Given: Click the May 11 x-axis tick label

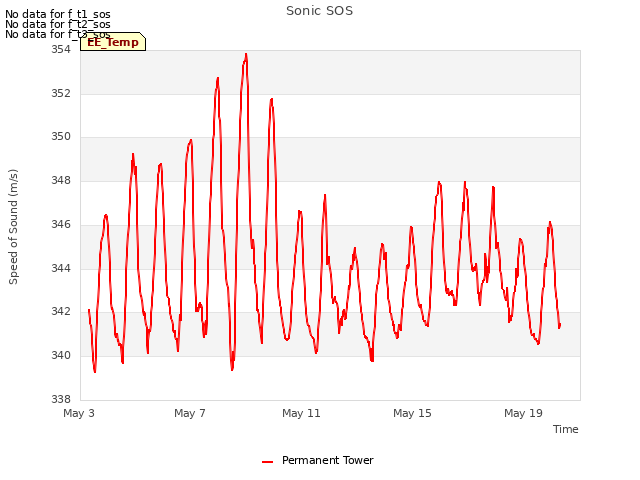Looking at the screenshot, I should tap(301, 413).
